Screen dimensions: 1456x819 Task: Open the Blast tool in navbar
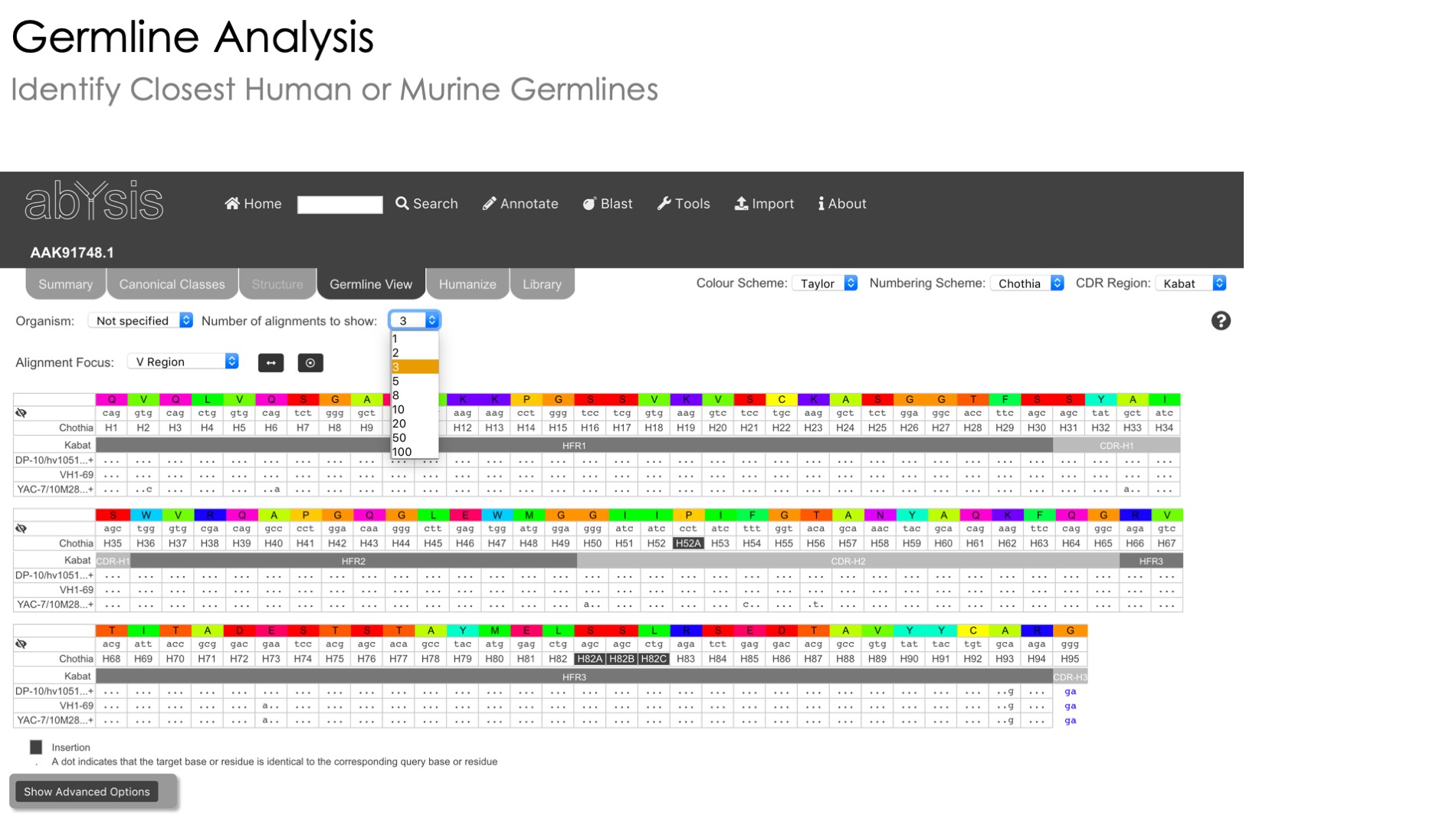point(608,204)
